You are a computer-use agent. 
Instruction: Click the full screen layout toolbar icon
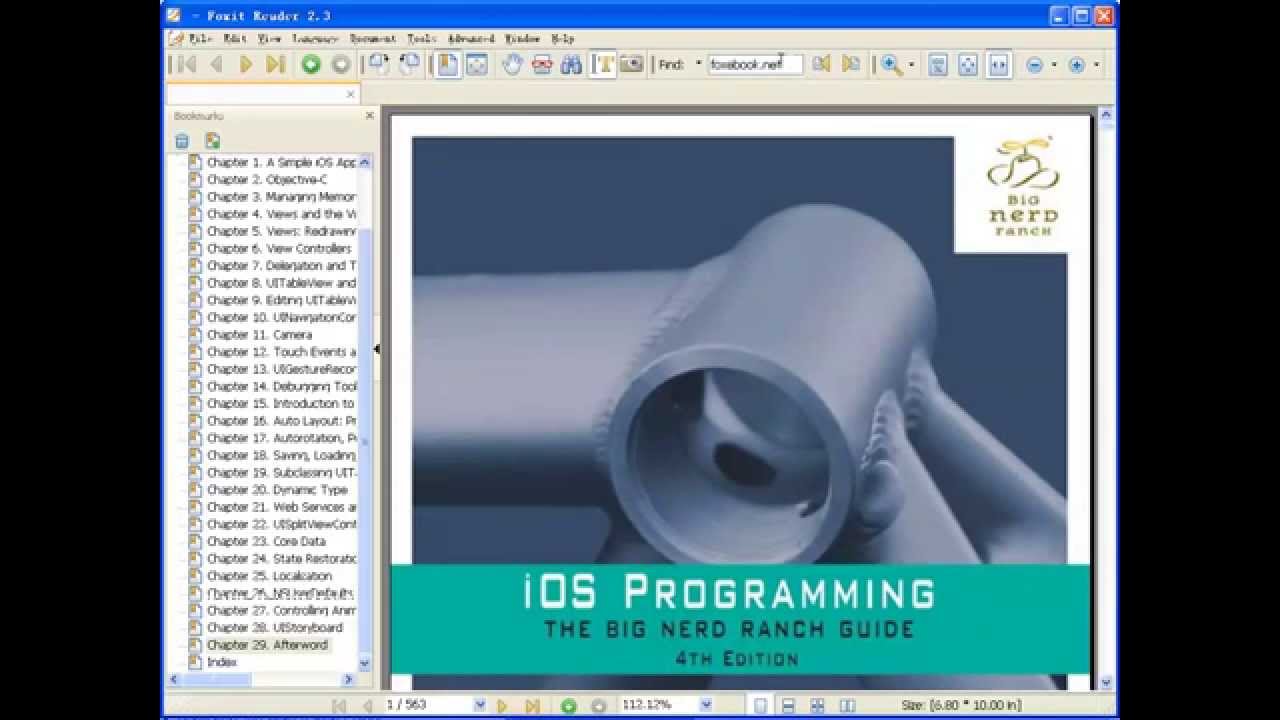tap(477, 65)
